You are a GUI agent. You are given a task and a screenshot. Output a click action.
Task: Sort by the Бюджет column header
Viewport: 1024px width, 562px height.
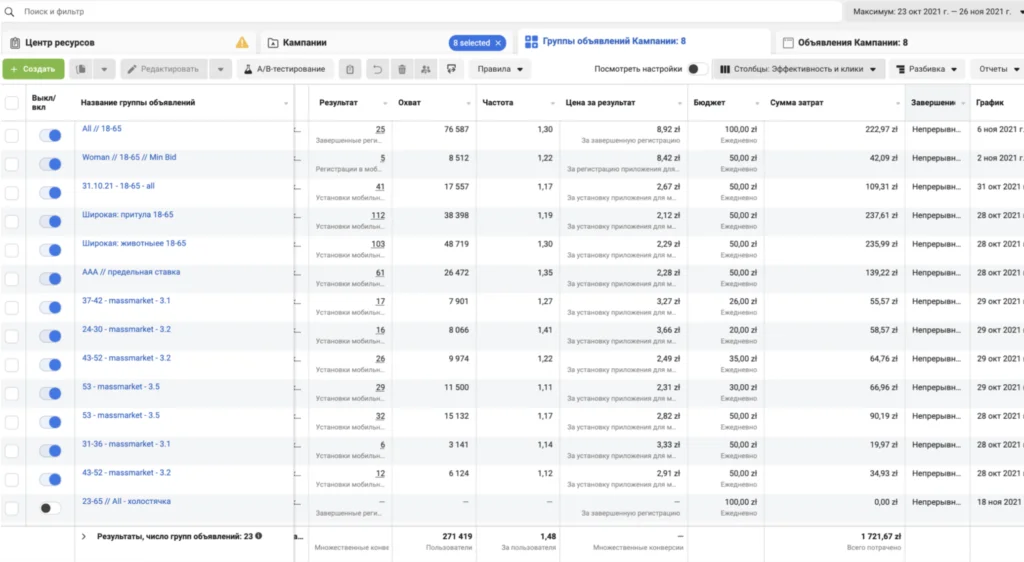[709, 102]
